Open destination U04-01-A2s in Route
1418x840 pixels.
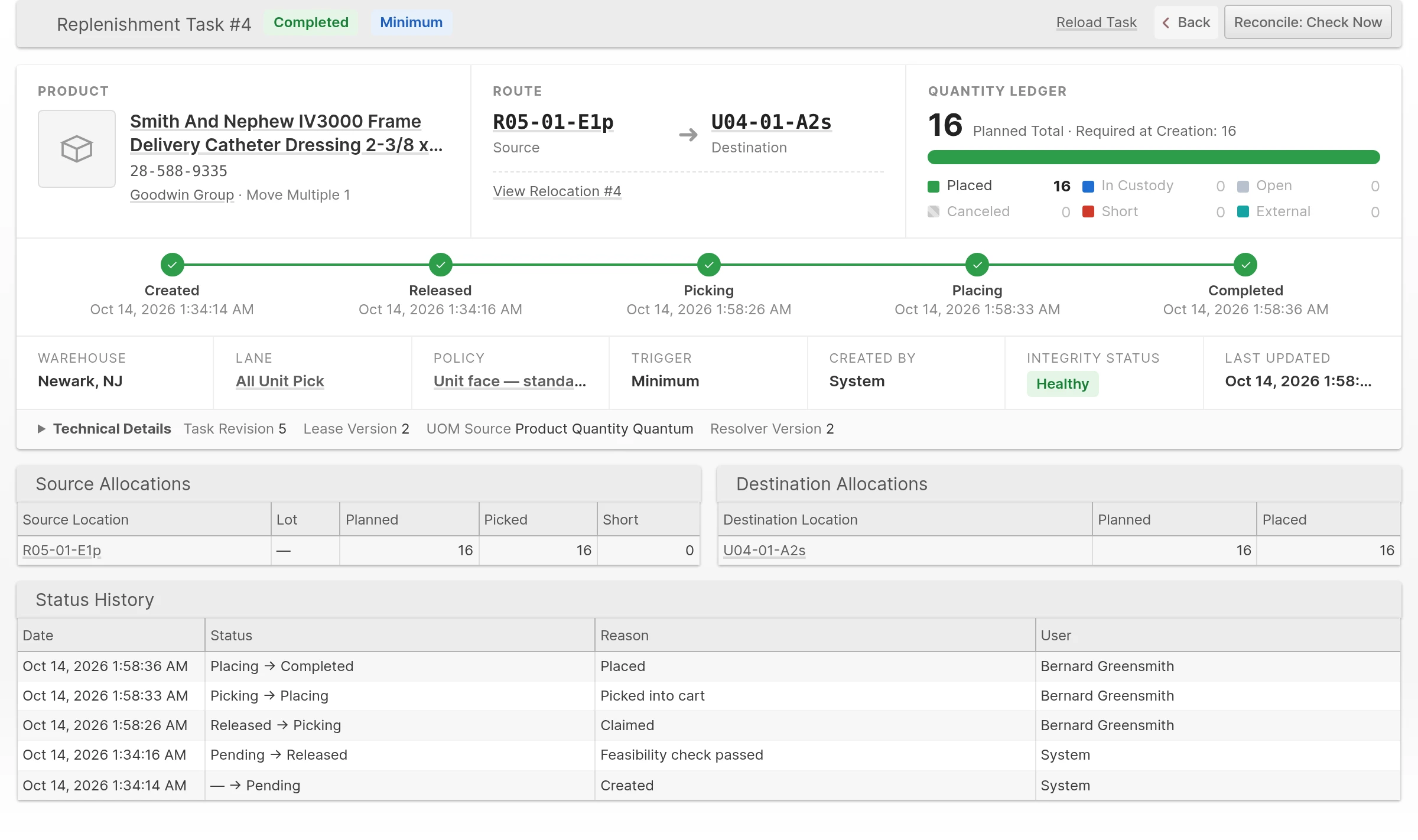(x=772, y=122)
